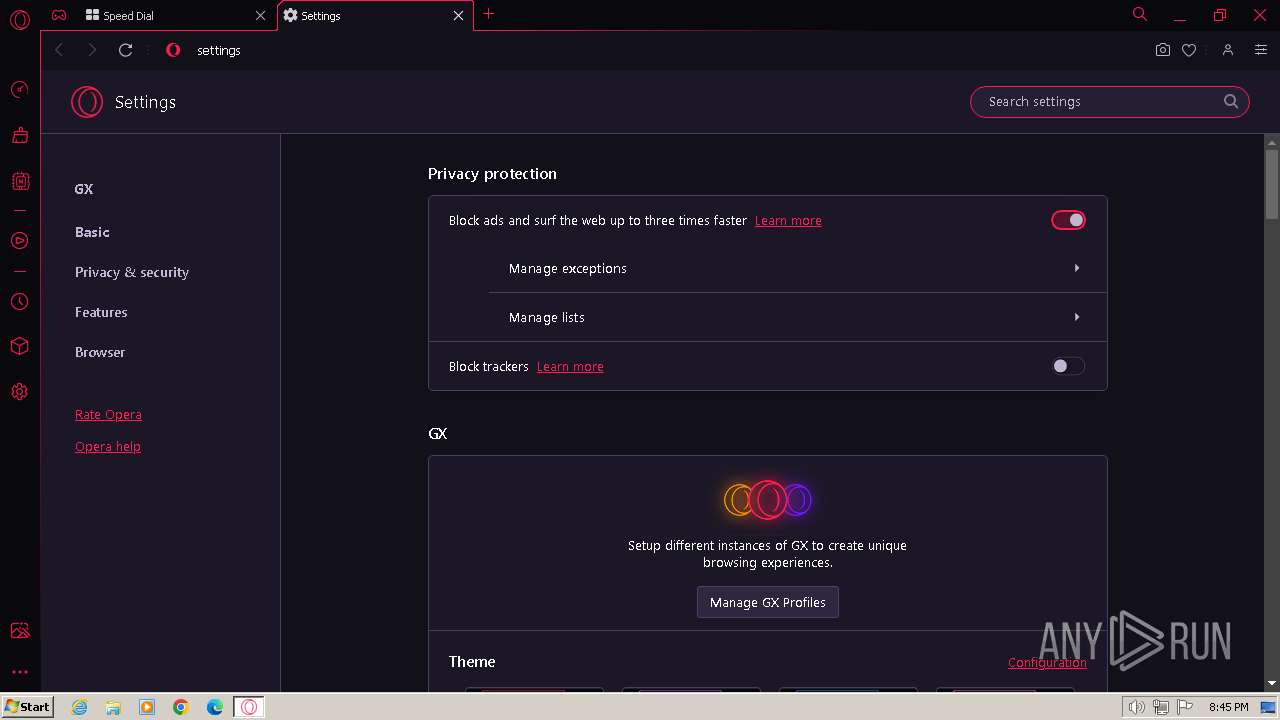Click the volume speaker tray icon
Screen dimensions: 1280x720
click(1137, 707)
